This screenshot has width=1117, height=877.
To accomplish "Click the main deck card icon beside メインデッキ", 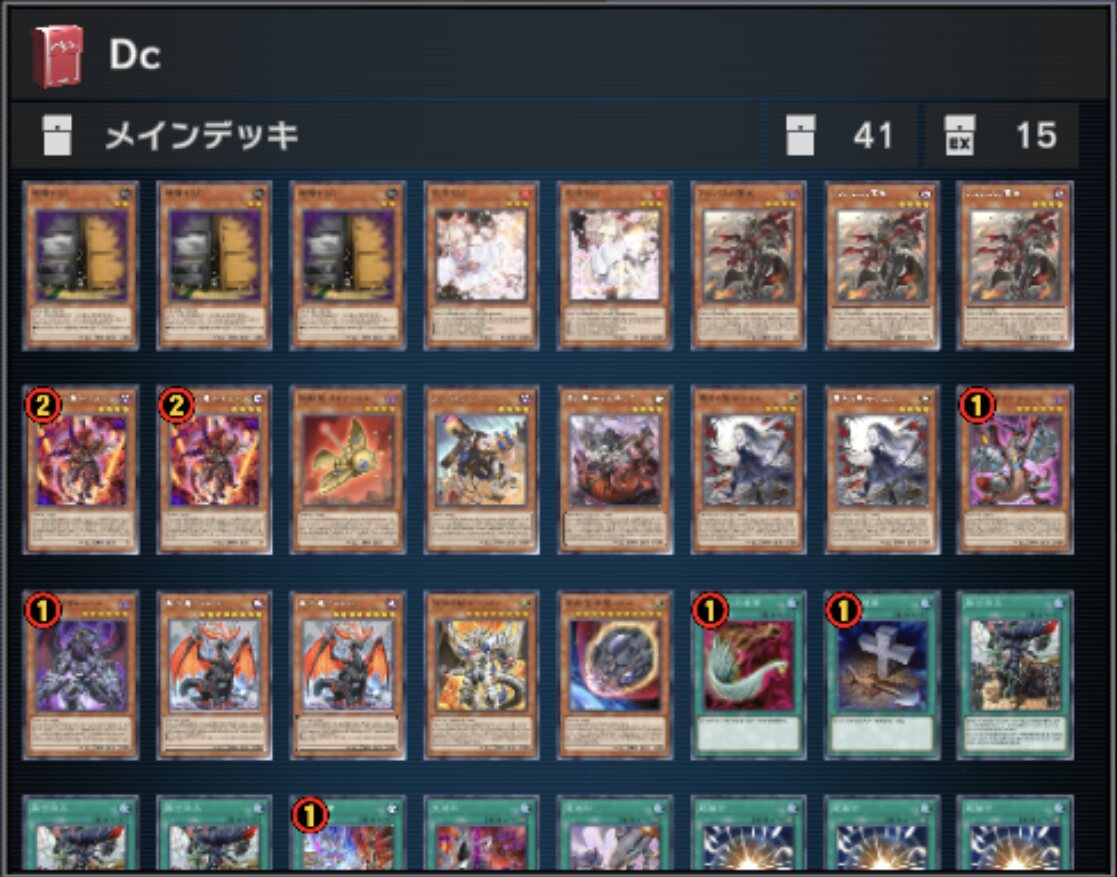I will pyautogui.click(x=56, y=135).
